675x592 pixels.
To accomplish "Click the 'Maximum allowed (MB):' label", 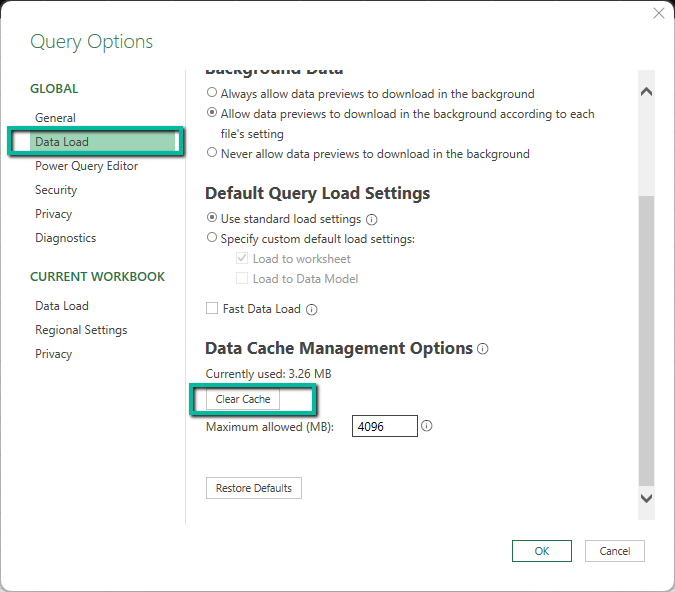I will 270,427.
